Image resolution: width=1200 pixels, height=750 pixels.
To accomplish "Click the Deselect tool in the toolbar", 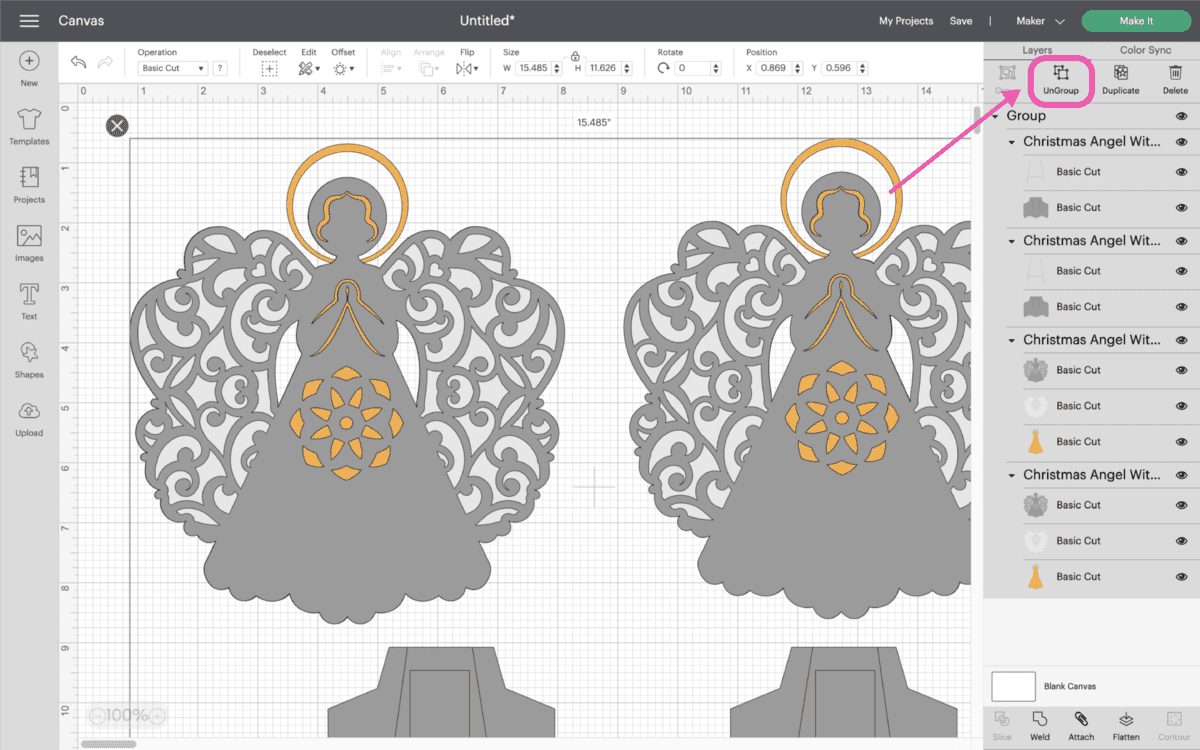I will pyautogui.click(x=268, y=66).
